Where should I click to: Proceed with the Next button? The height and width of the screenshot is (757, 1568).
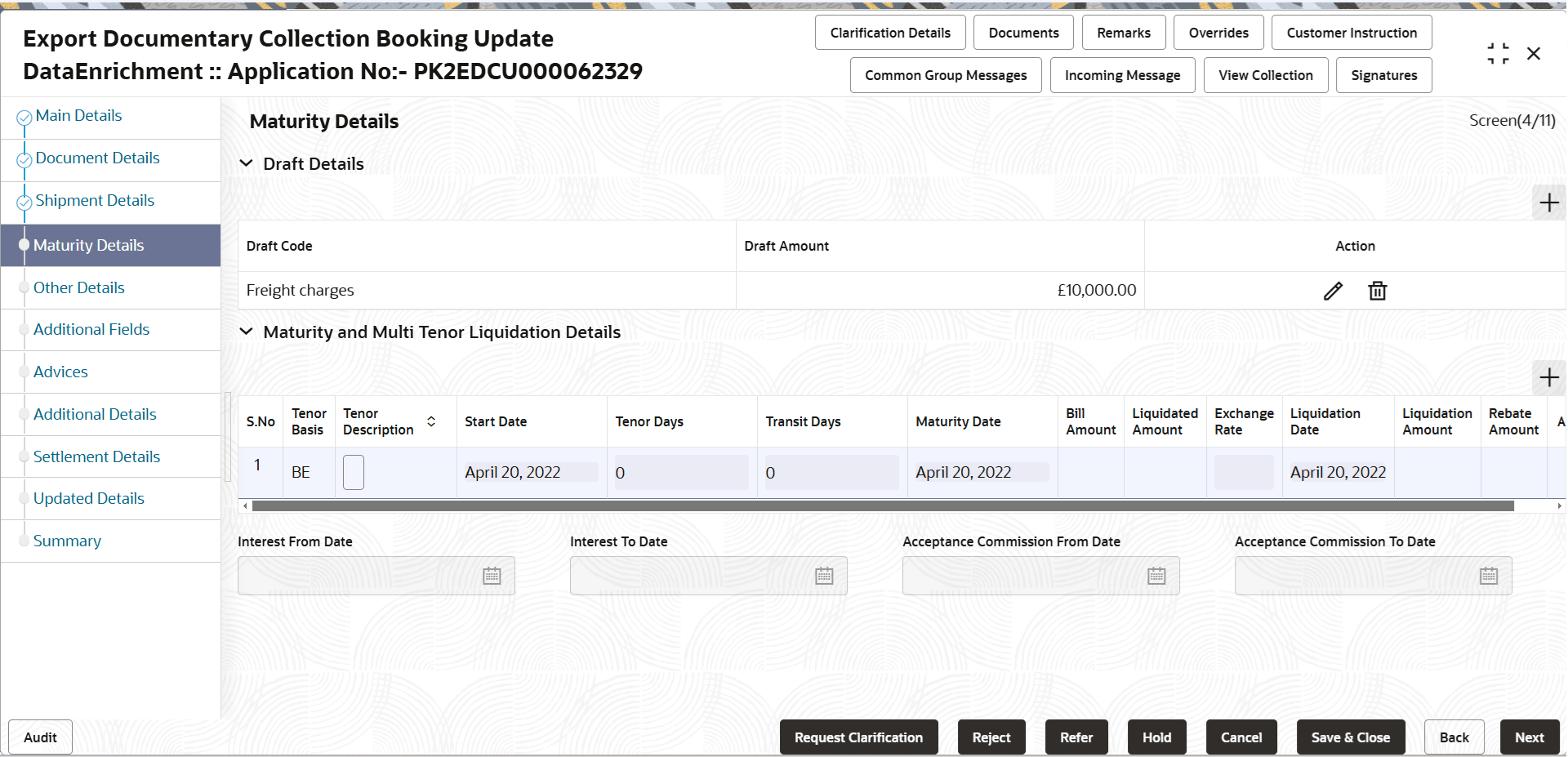(x=1530, y=737)
